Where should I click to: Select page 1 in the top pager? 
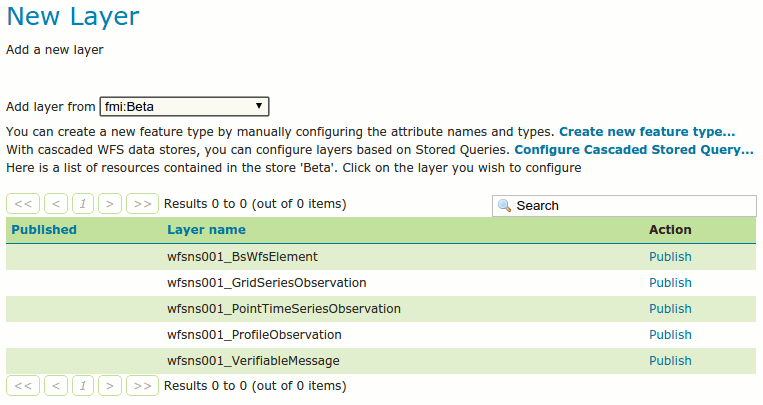(x=83, y=204)
